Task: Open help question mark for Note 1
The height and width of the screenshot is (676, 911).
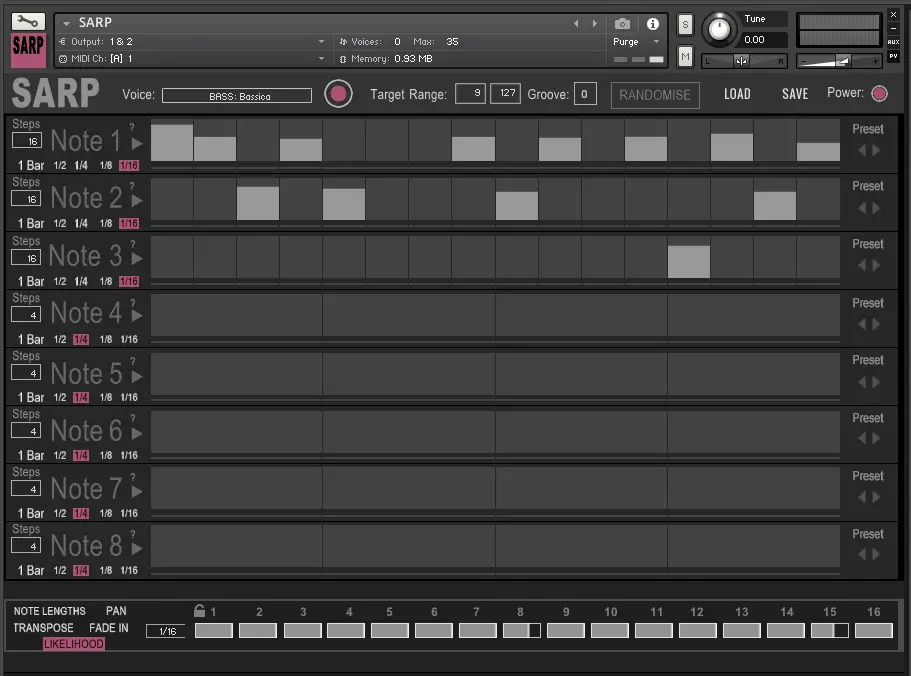Action: click(x=132, y=127)
